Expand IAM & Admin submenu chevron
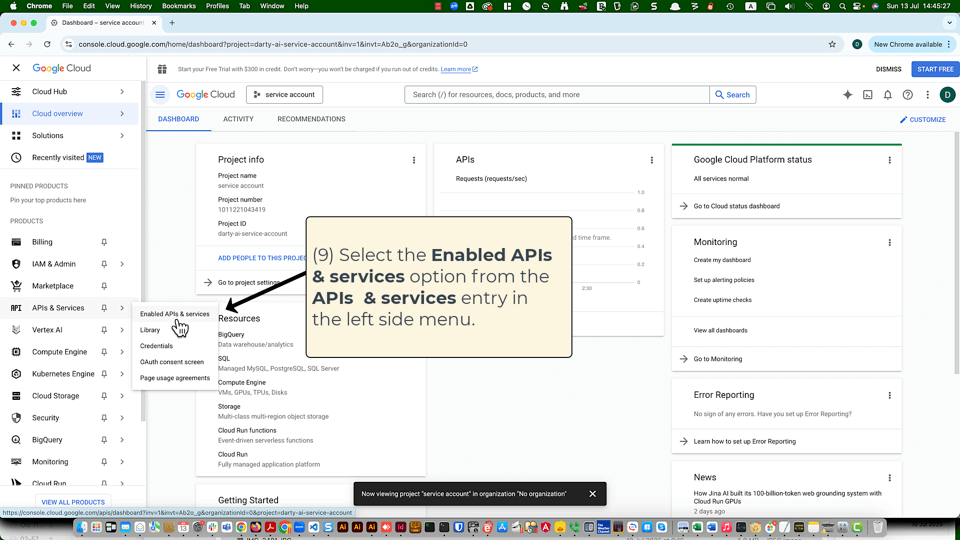The height and width of the screenshot is (540, 960). [x=122, y=264]
